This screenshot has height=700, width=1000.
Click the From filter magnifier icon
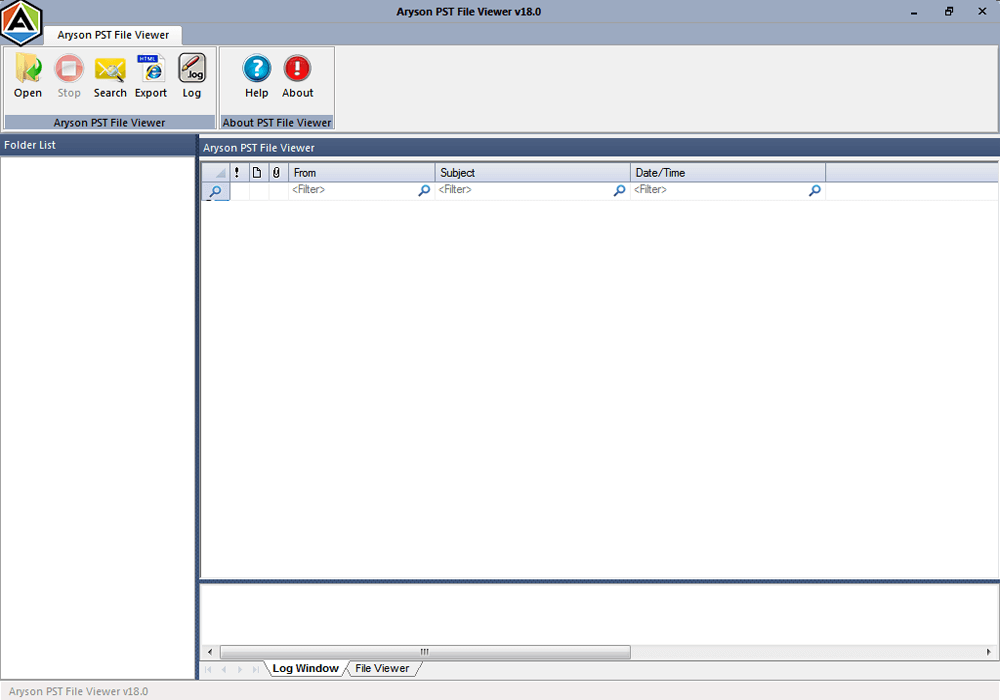click(x=424, y=191)
